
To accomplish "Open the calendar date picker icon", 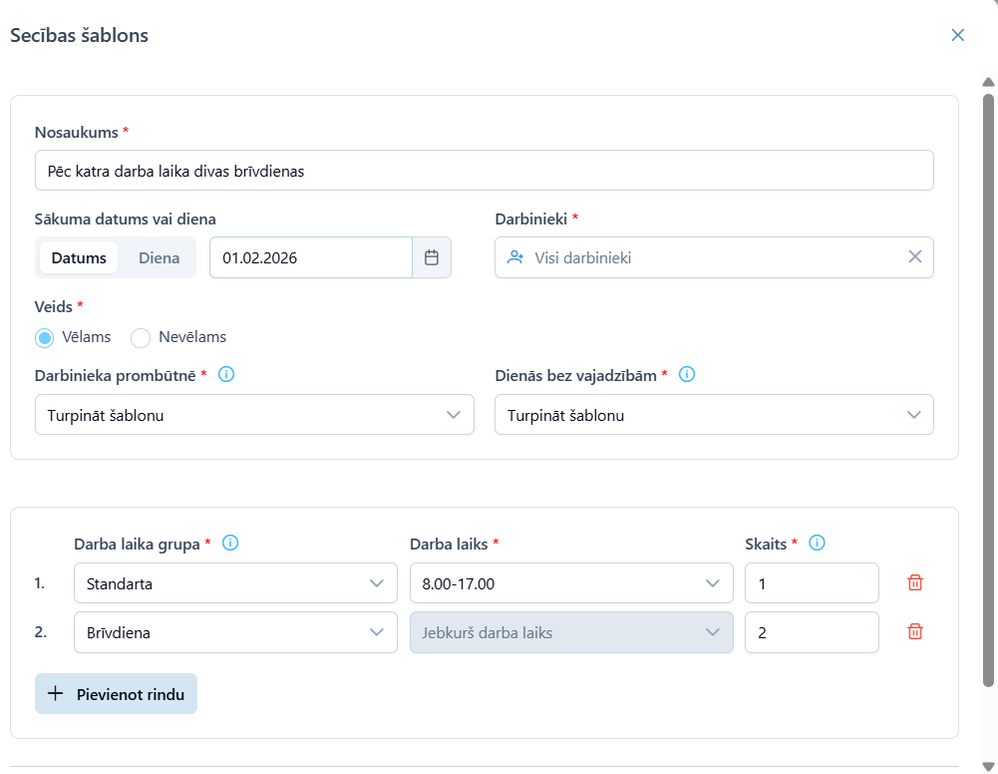I will (432, 257).
